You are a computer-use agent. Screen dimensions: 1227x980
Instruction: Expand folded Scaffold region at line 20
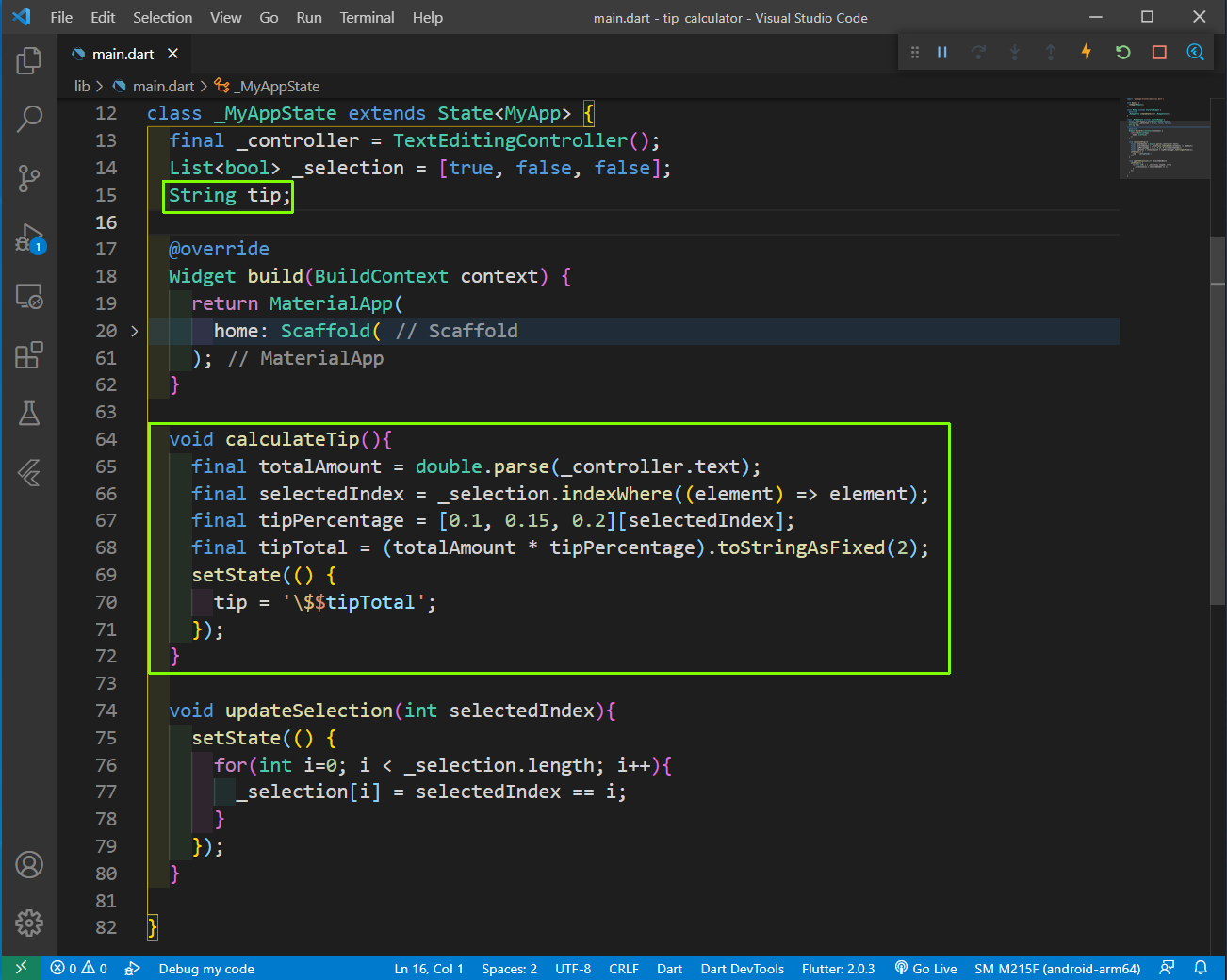tap(134, 331)
